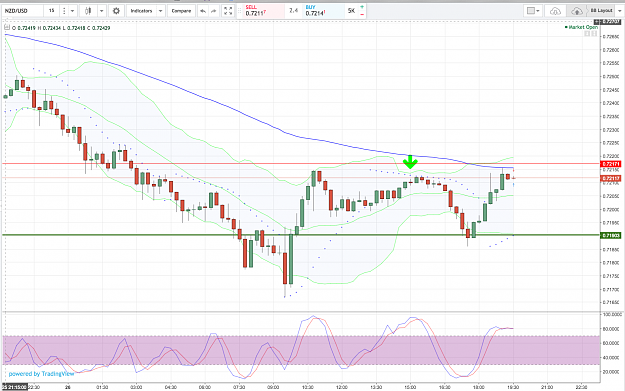Click the OHLC values legend text

[x=61, y=28]
